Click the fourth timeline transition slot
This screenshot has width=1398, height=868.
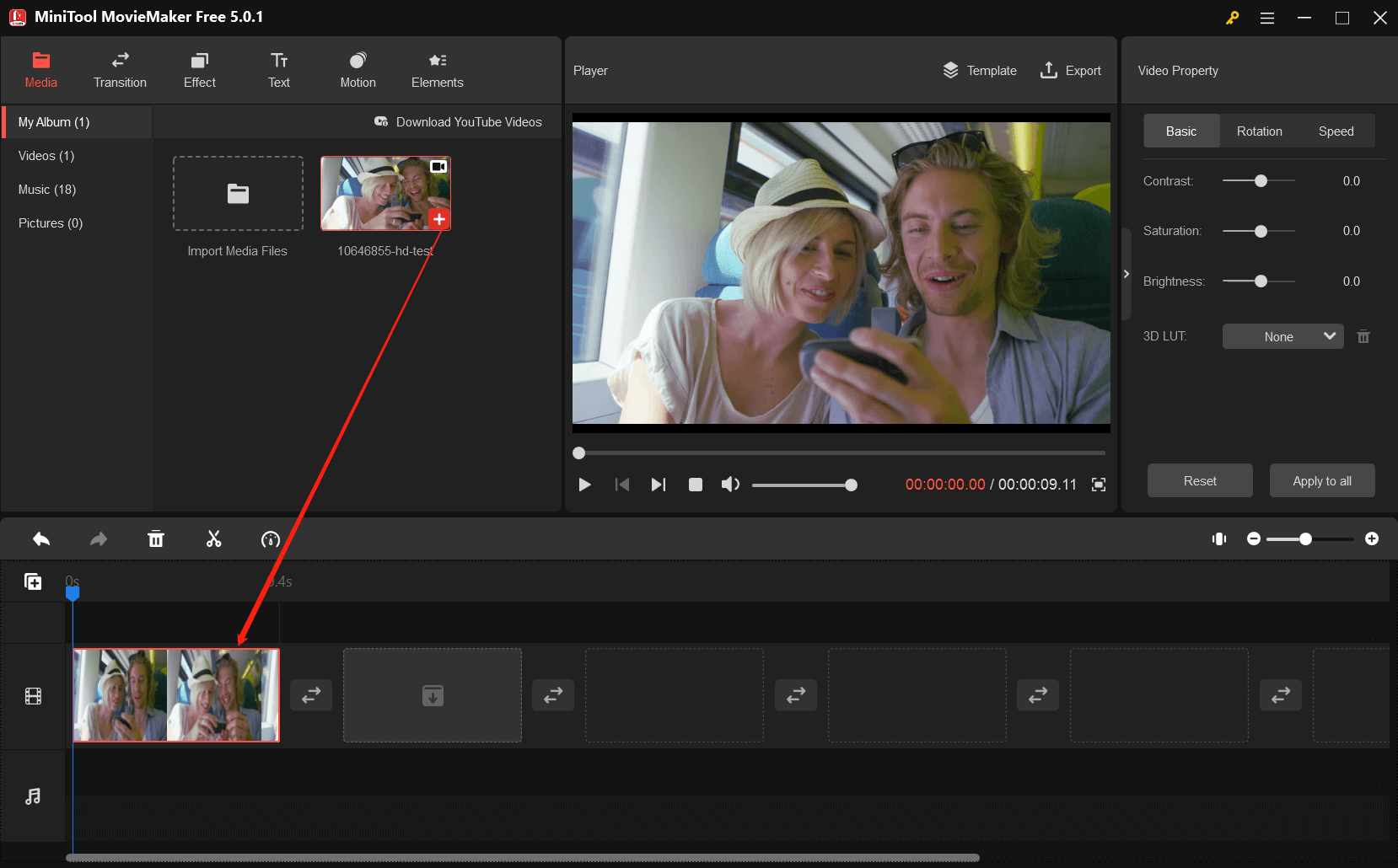[x=1038, y=695]
